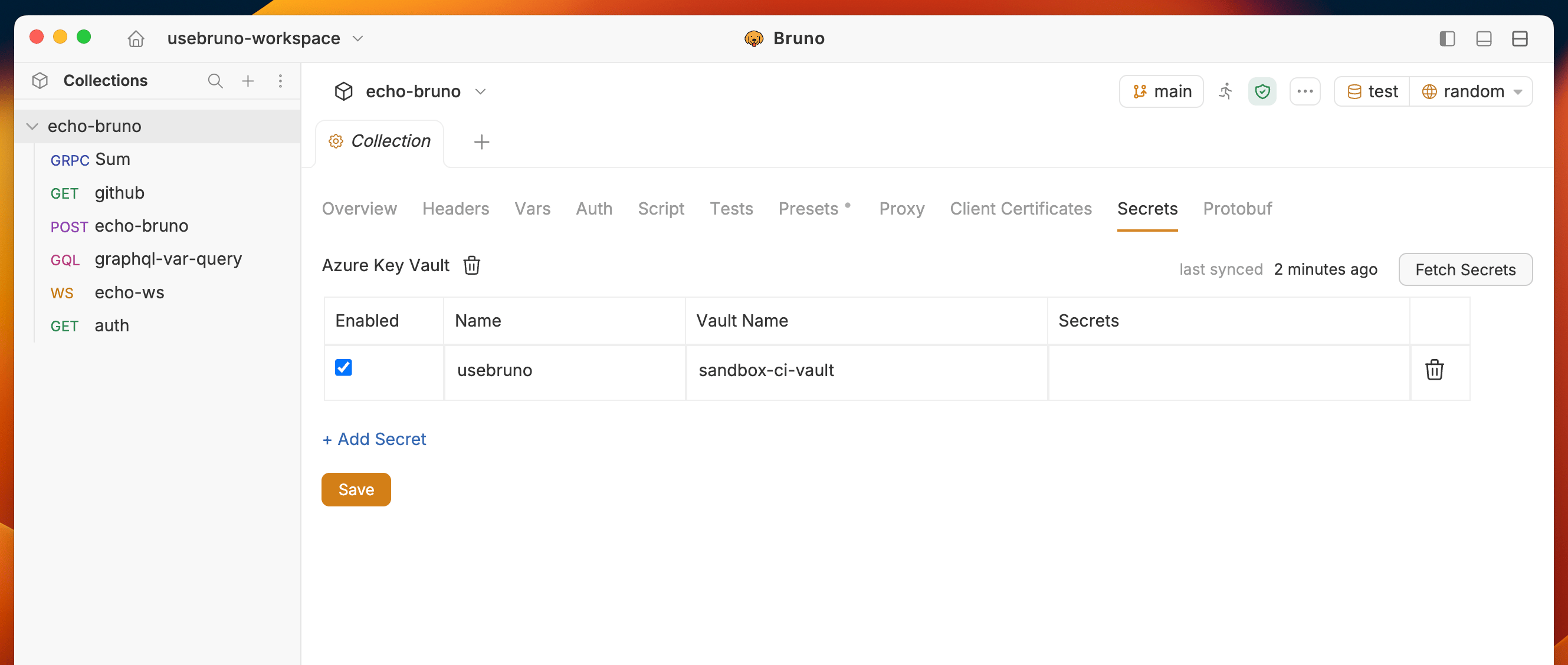
Task: Go to the home screen icon
Action: click(136, 38)
